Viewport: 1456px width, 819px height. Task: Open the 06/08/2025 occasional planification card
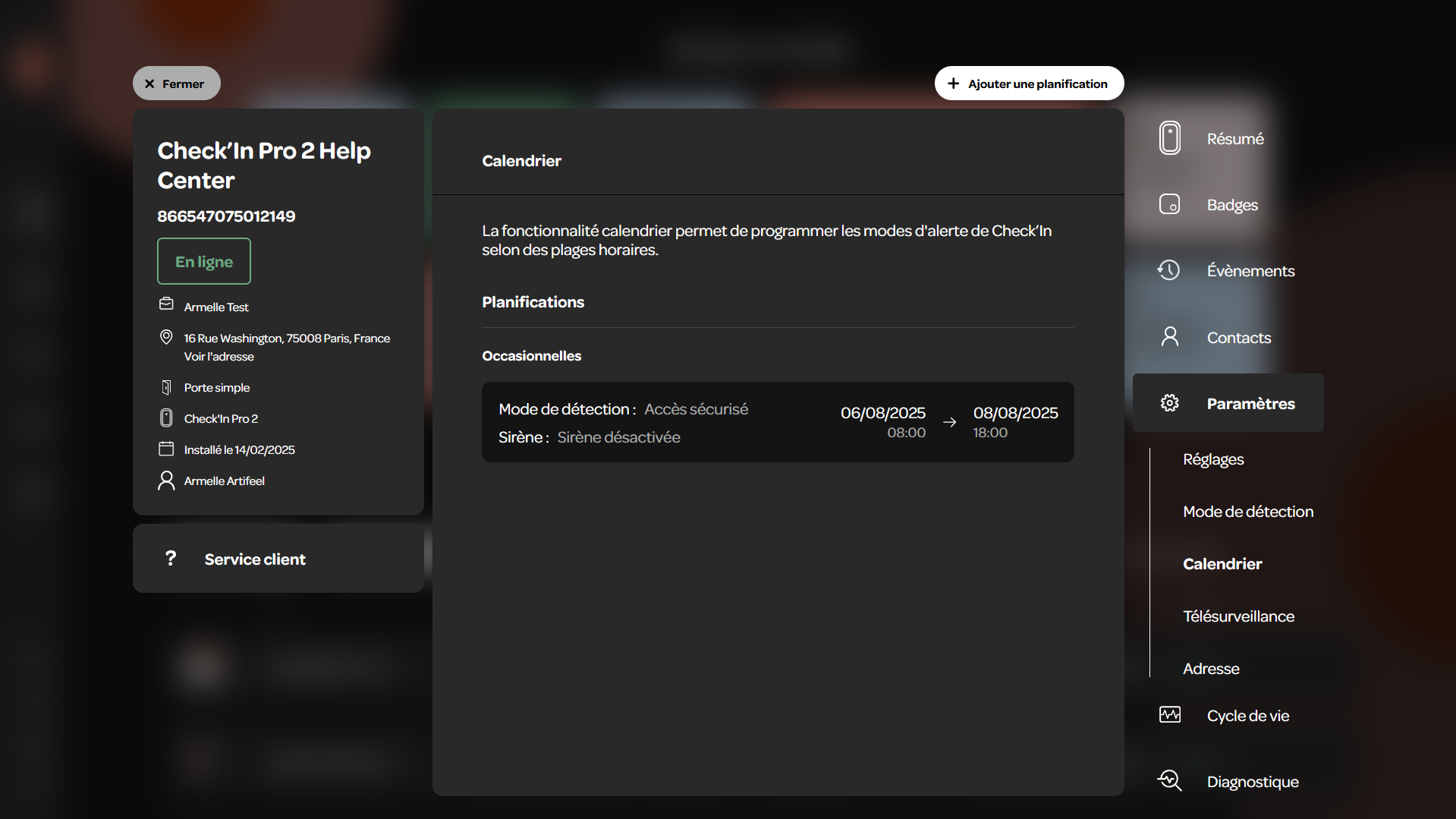778,422
